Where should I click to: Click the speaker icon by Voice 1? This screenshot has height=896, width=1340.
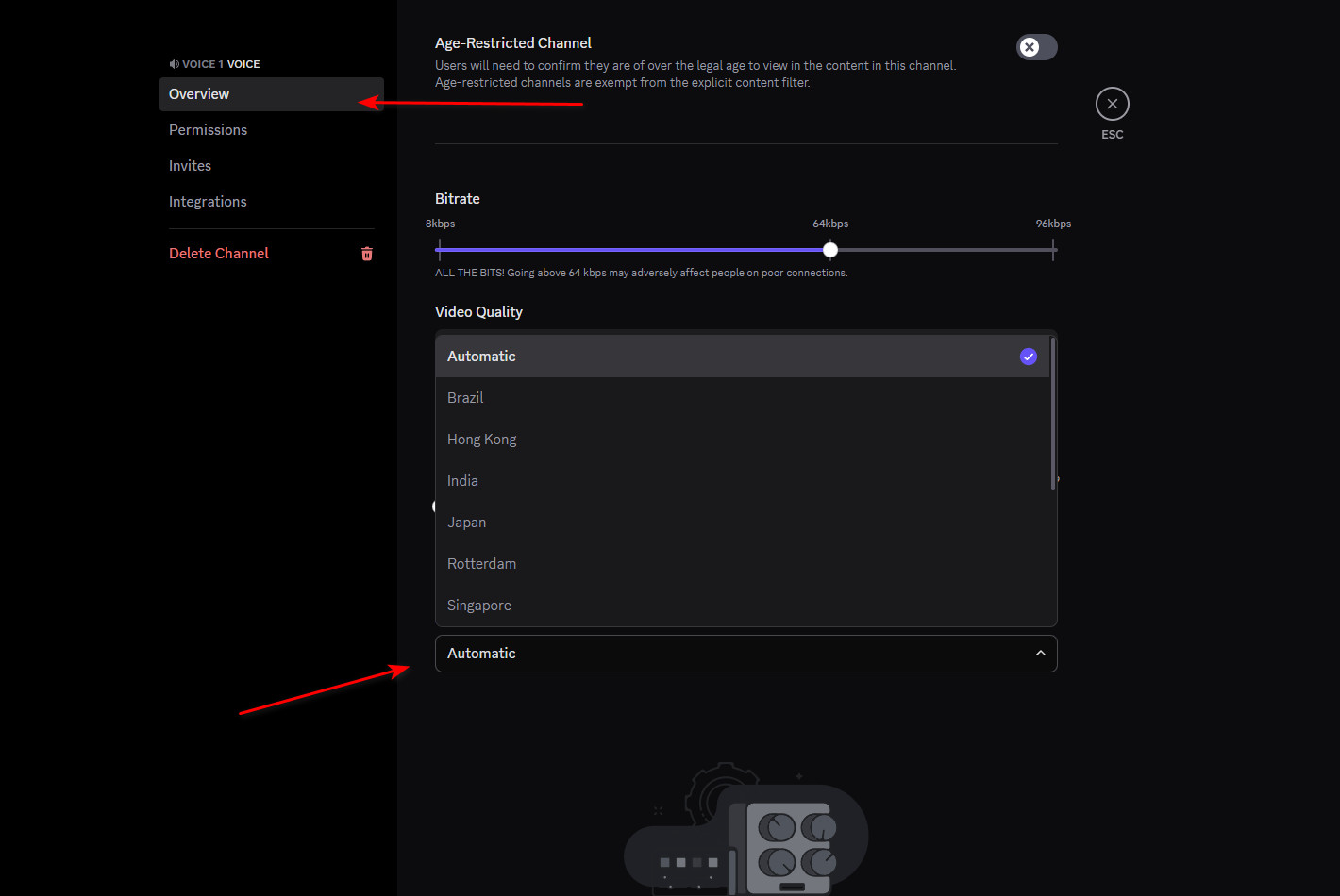(x=174, y=64)
